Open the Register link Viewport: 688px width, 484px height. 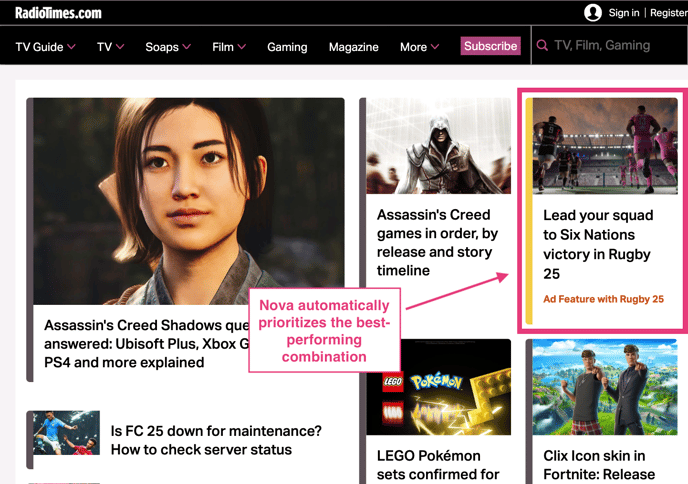669,13
